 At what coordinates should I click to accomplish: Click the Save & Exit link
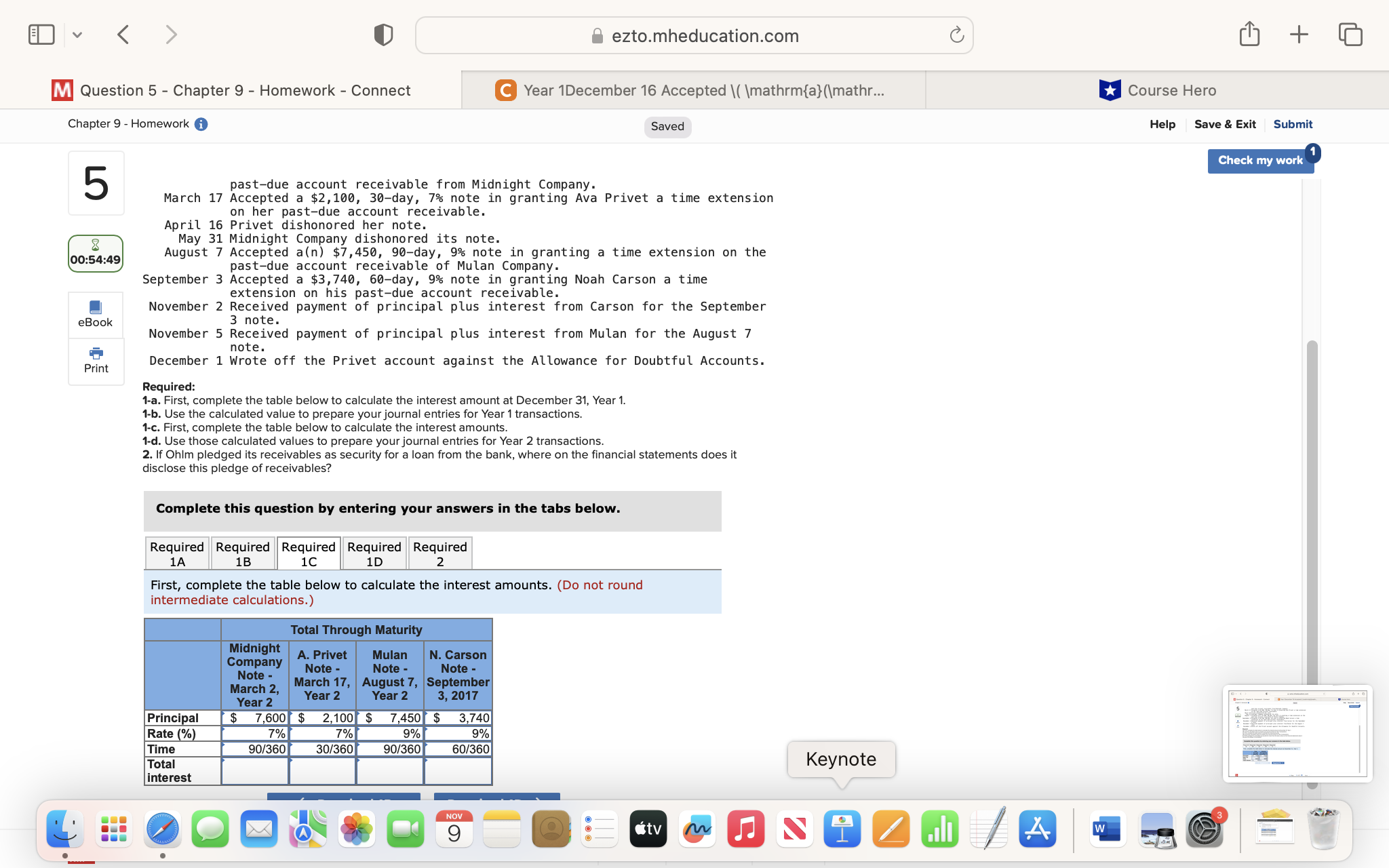[1224, 124]
